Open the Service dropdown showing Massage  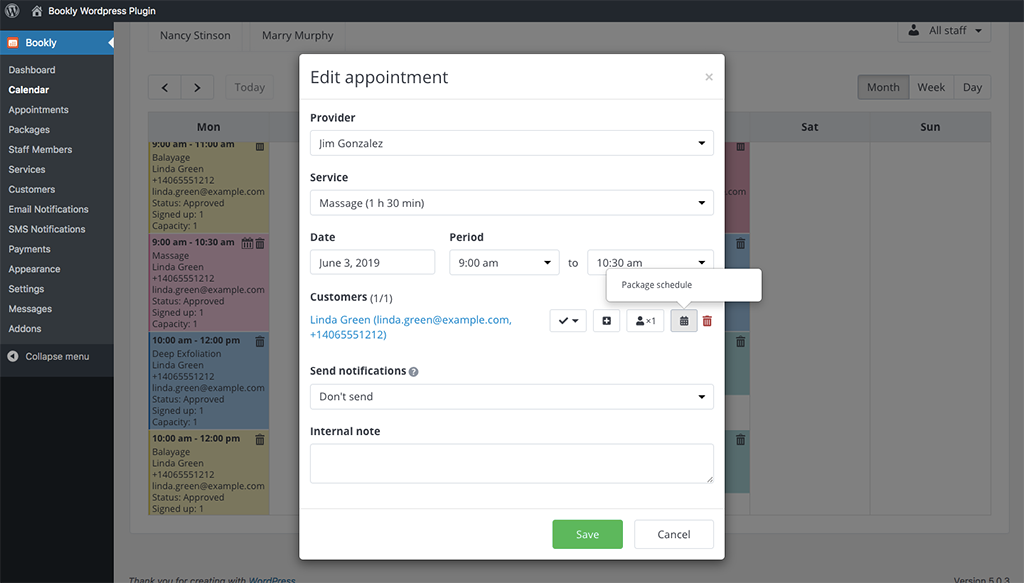(x=511, y=203)
